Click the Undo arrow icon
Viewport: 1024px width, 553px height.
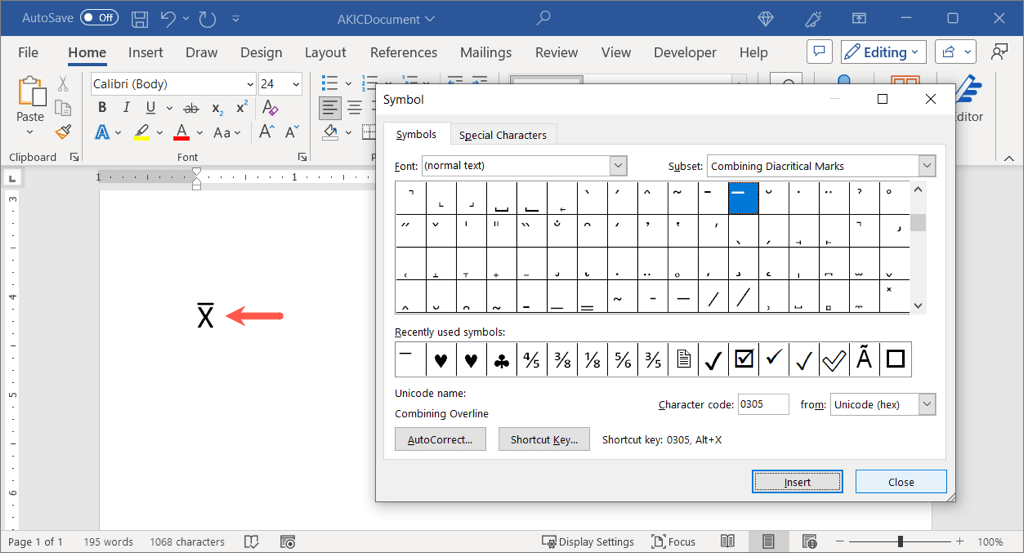(x=169, y=19)
